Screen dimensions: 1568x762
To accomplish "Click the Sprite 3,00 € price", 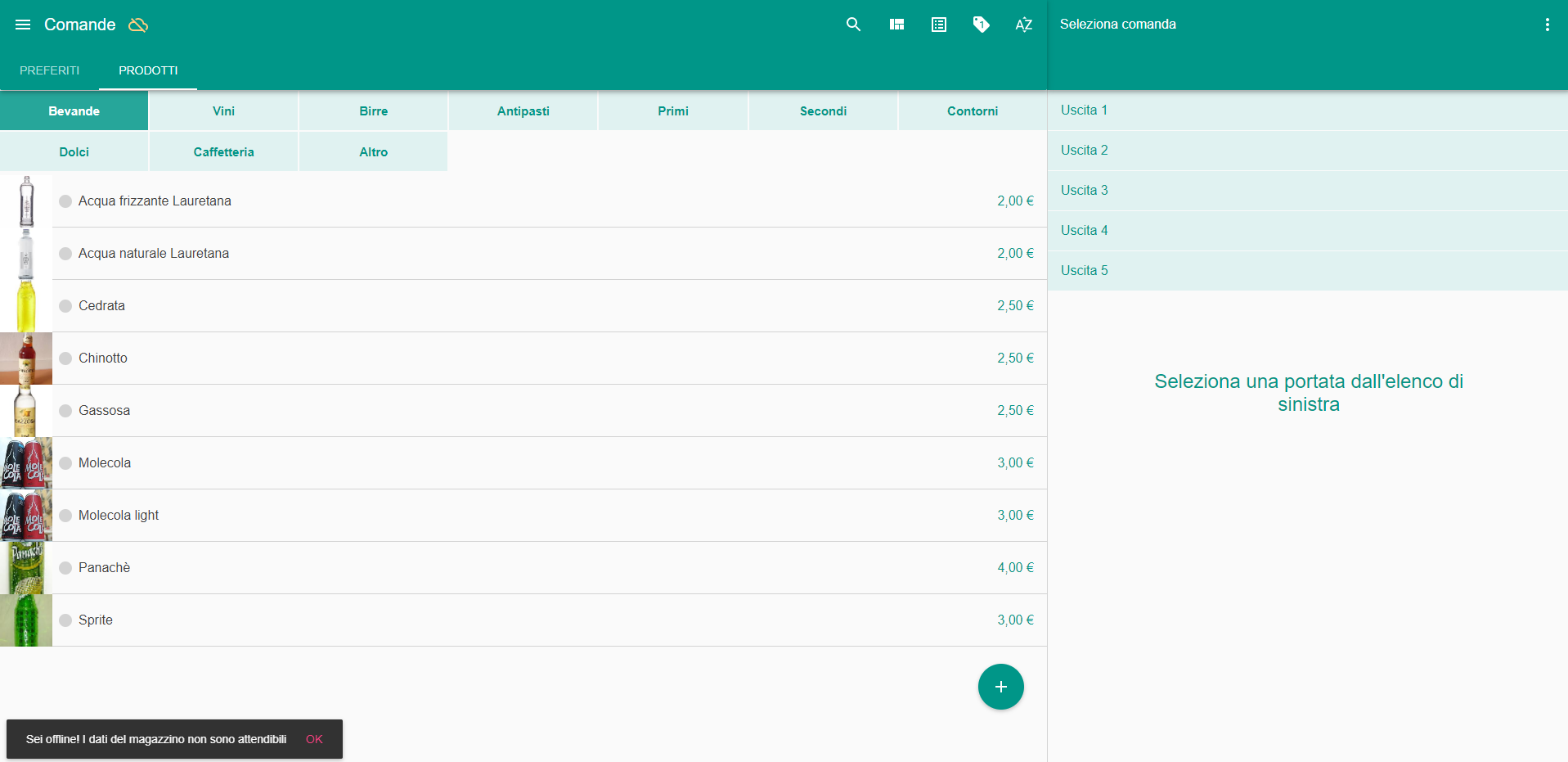I will [x=1015, y=620].
